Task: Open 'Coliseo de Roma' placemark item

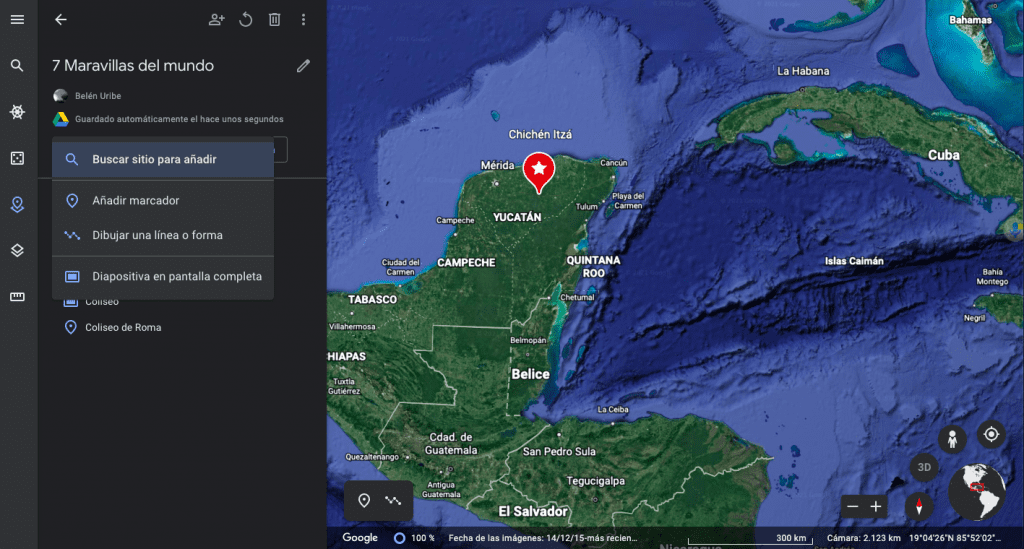Action: (122, 327)
